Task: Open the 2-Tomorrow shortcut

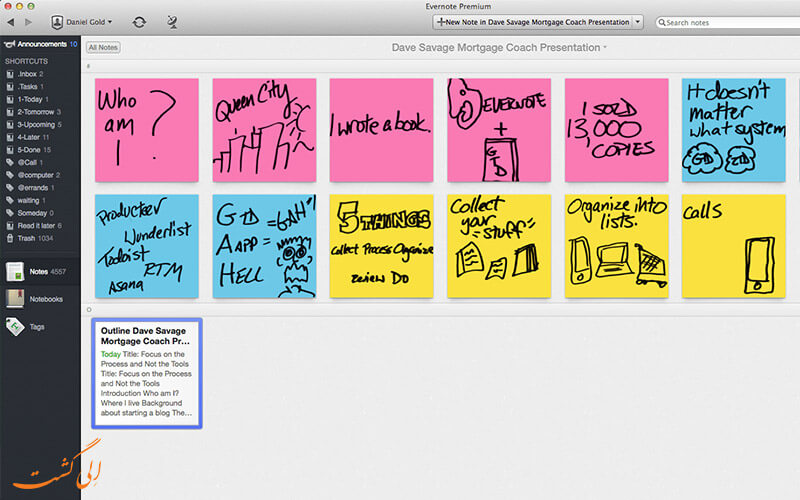Action: (x=34, y=112)
